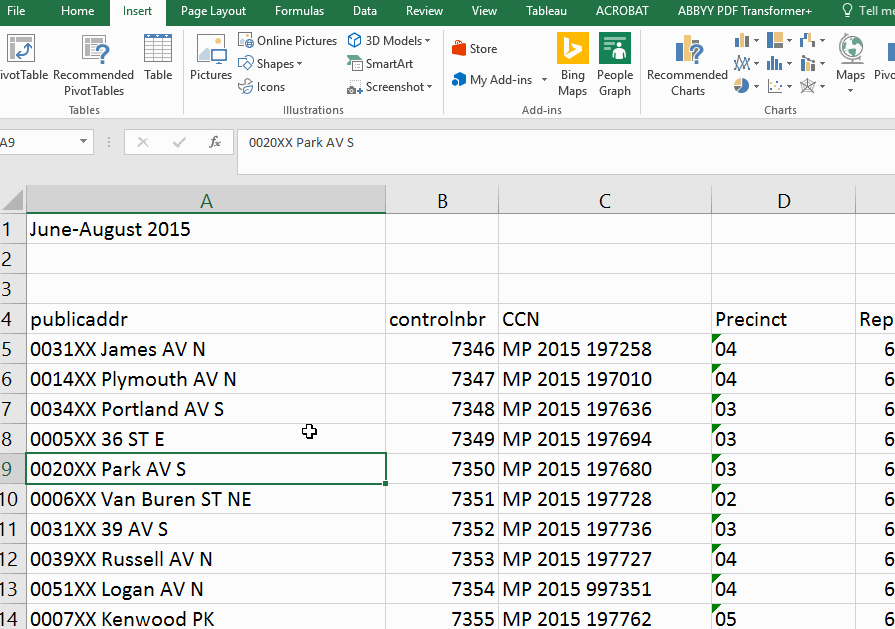Open Recommended PivotTables
Screen dimensions: 895x629
[94, 64]
